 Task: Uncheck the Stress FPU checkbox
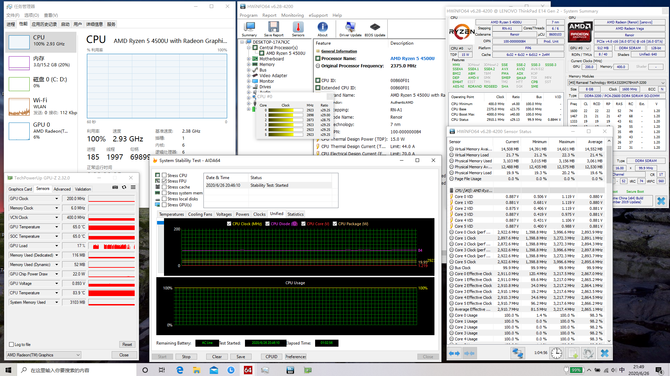(165, 181)
